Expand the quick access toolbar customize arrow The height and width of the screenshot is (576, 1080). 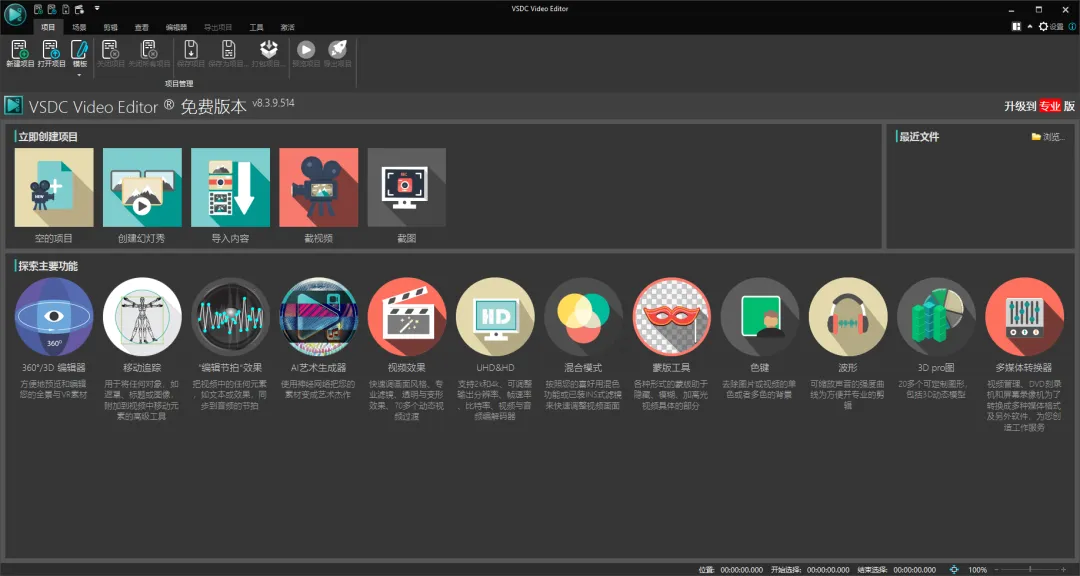[97, 8]
